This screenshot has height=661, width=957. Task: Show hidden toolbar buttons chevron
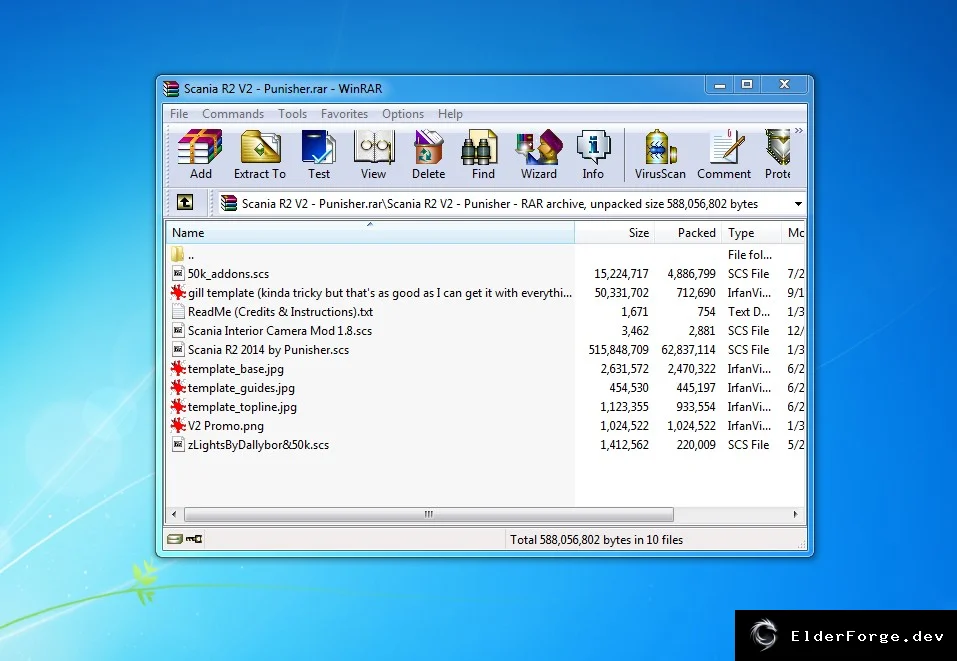(798, 131)
